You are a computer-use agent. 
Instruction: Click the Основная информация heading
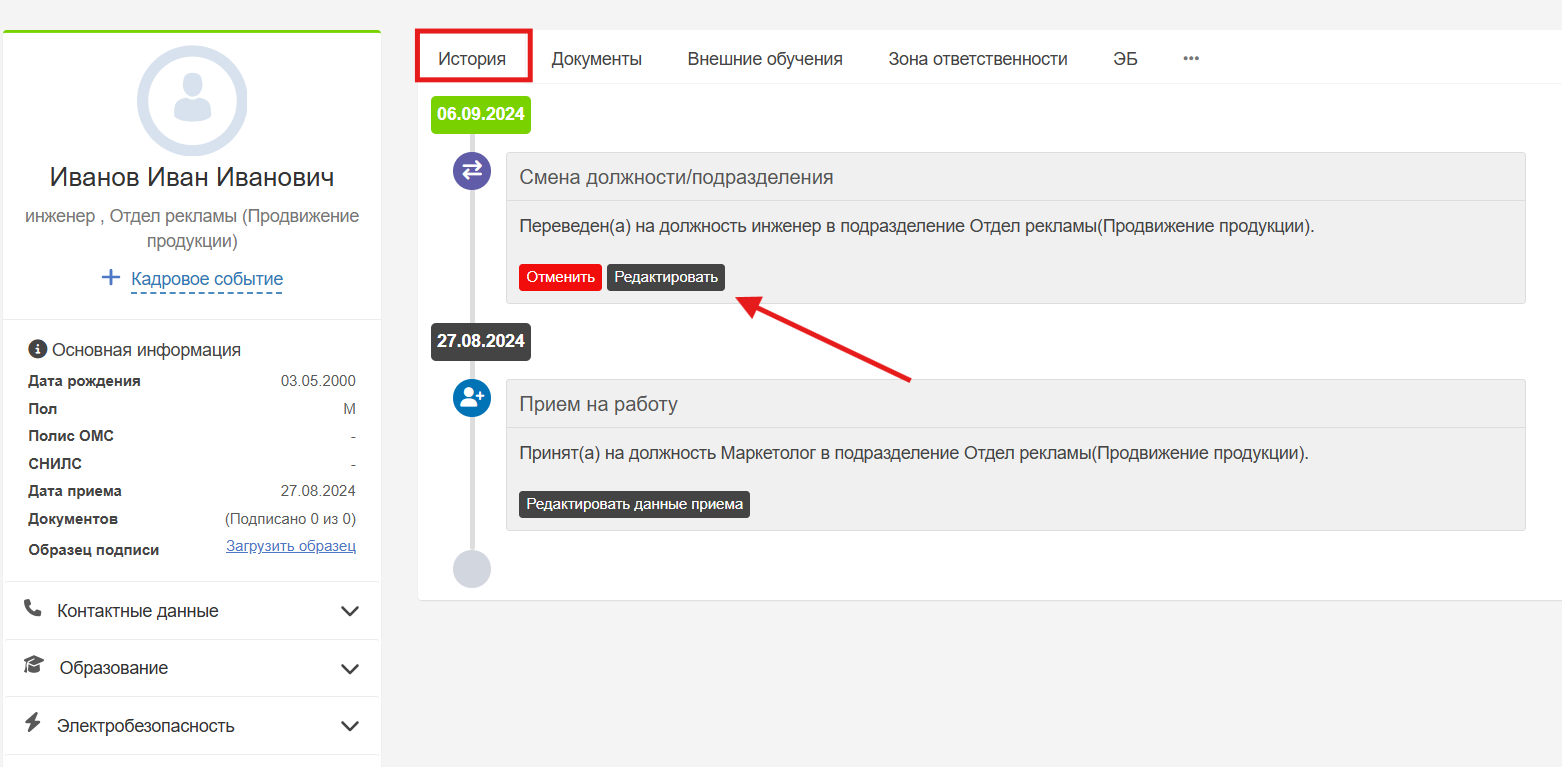(147, 350)
